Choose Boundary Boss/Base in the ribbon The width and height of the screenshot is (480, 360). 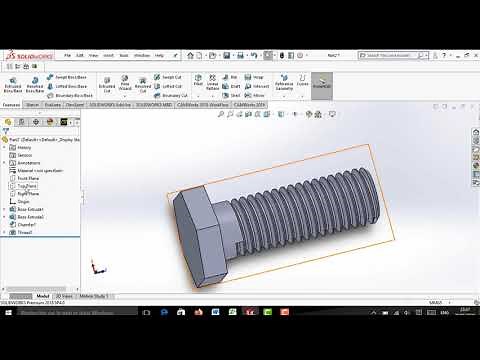pos(70,95)
